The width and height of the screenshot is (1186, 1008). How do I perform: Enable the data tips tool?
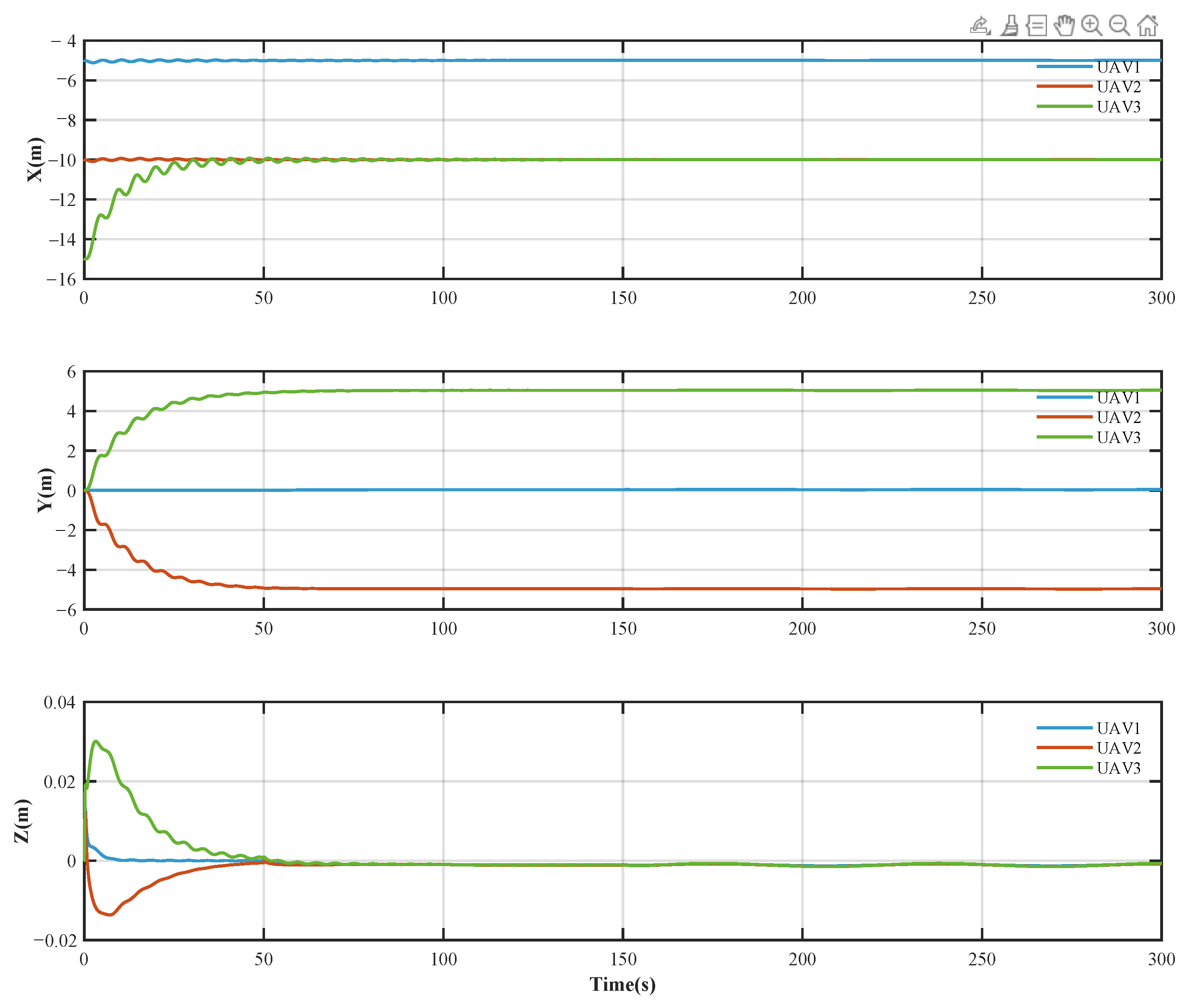tap(1036, 26)
